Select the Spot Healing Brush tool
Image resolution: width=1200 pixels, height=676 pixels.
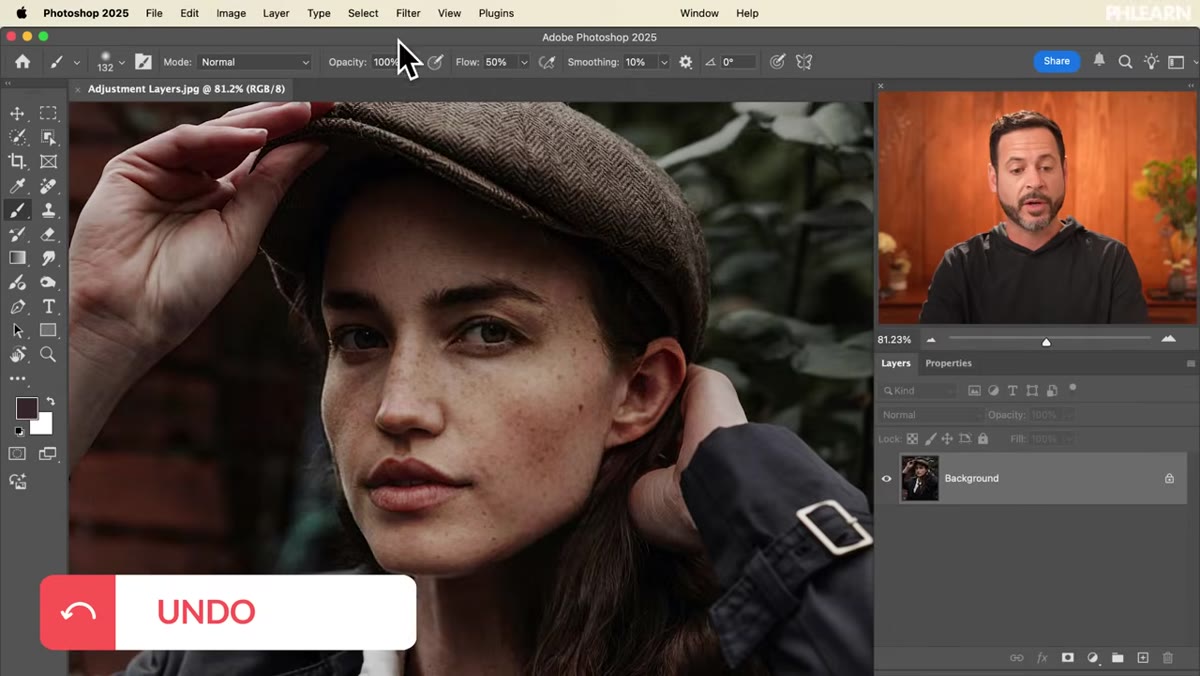pyautogui.click(x=48, y=186)
